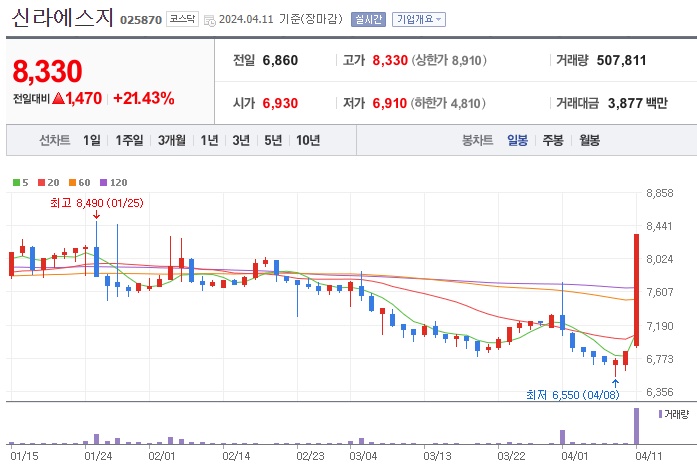Click the 거래대금 3,877 백만 value
The image size is (697, 469).
637,103
